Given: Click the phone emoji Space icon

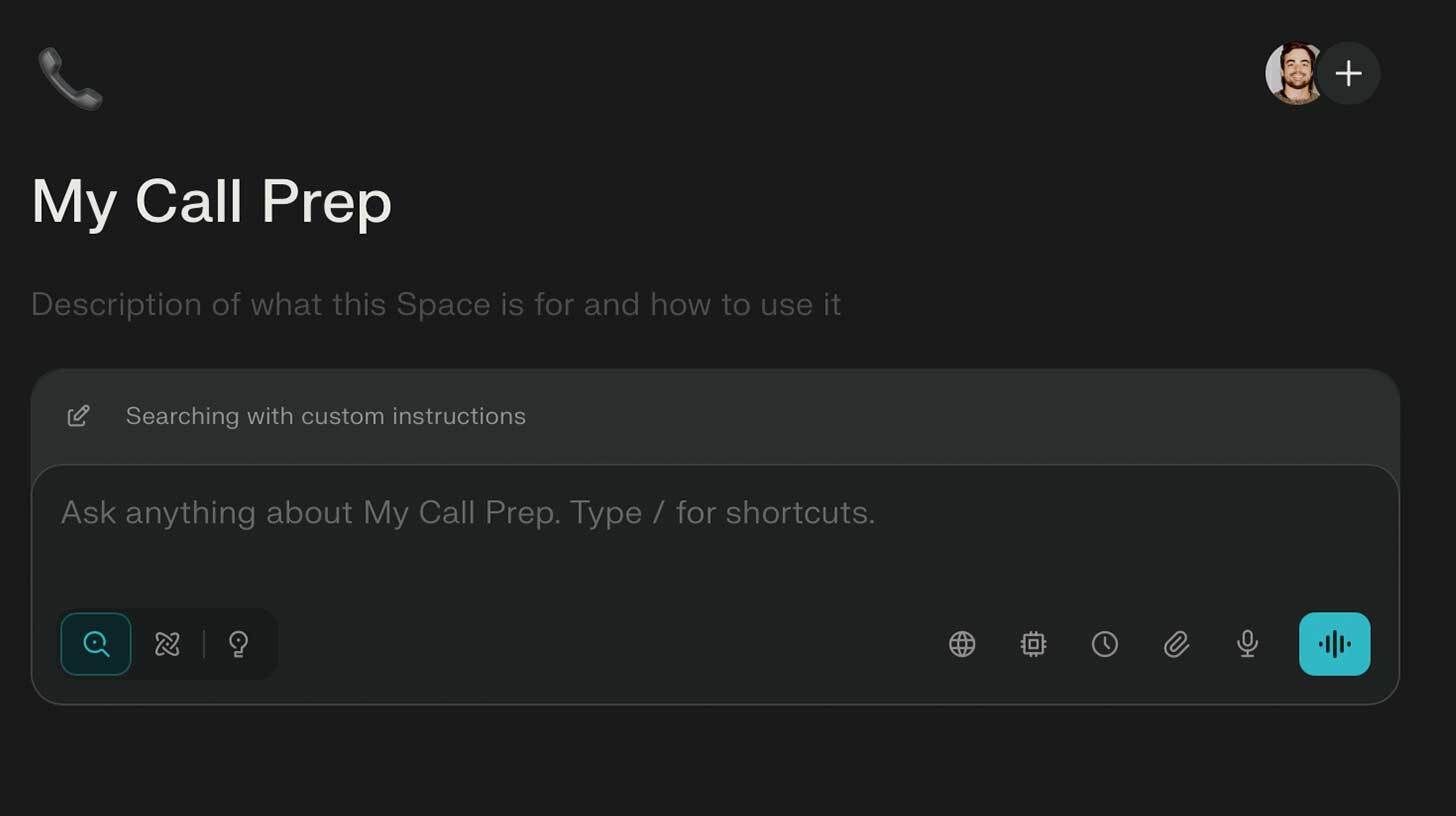Looking at the screenshot, I should tap(70, 78).
